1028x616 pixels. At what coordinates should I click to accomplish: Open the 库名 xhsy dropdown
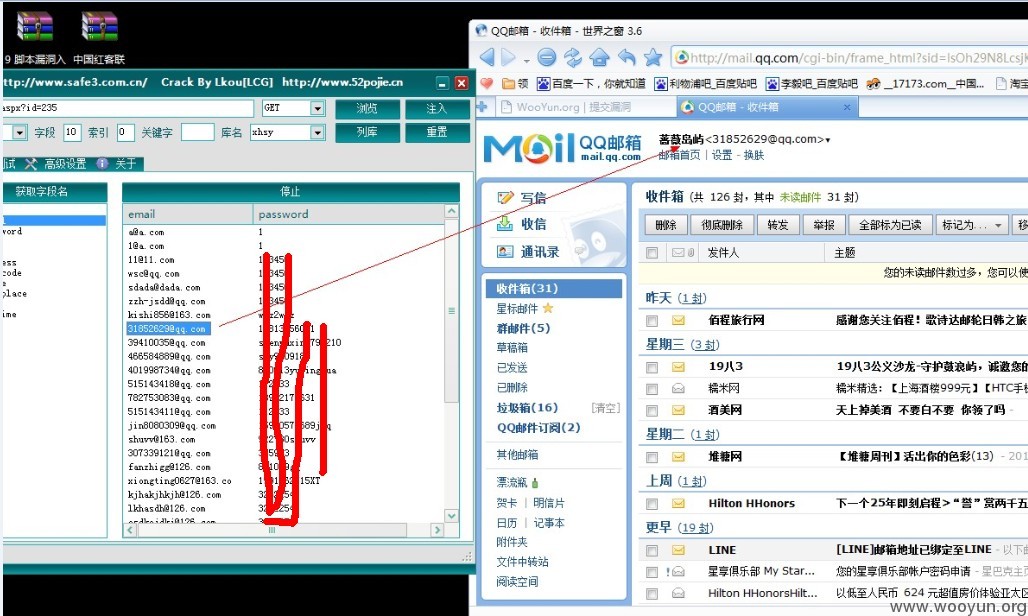(x=317, y=132)
